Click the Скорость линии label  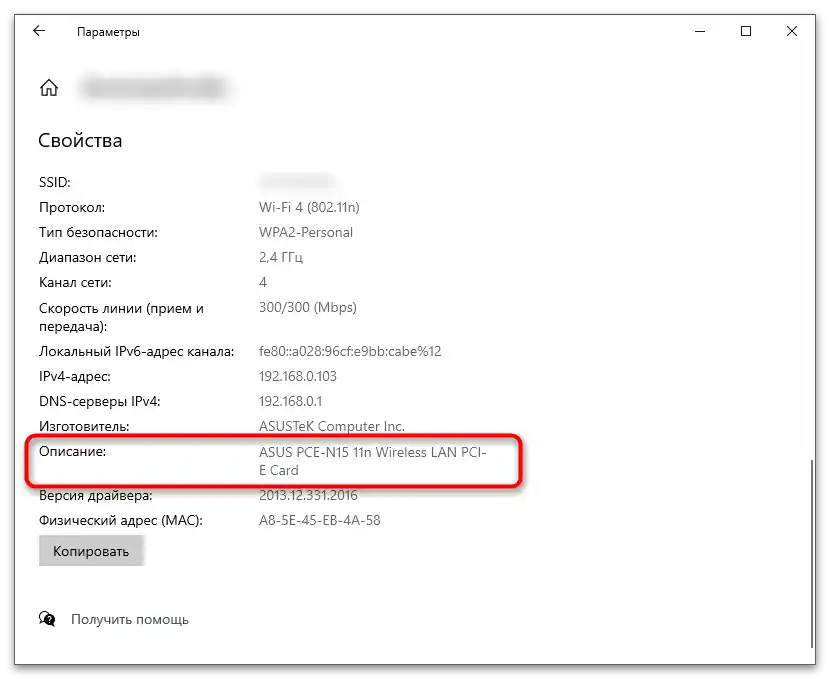pos(121,317)
